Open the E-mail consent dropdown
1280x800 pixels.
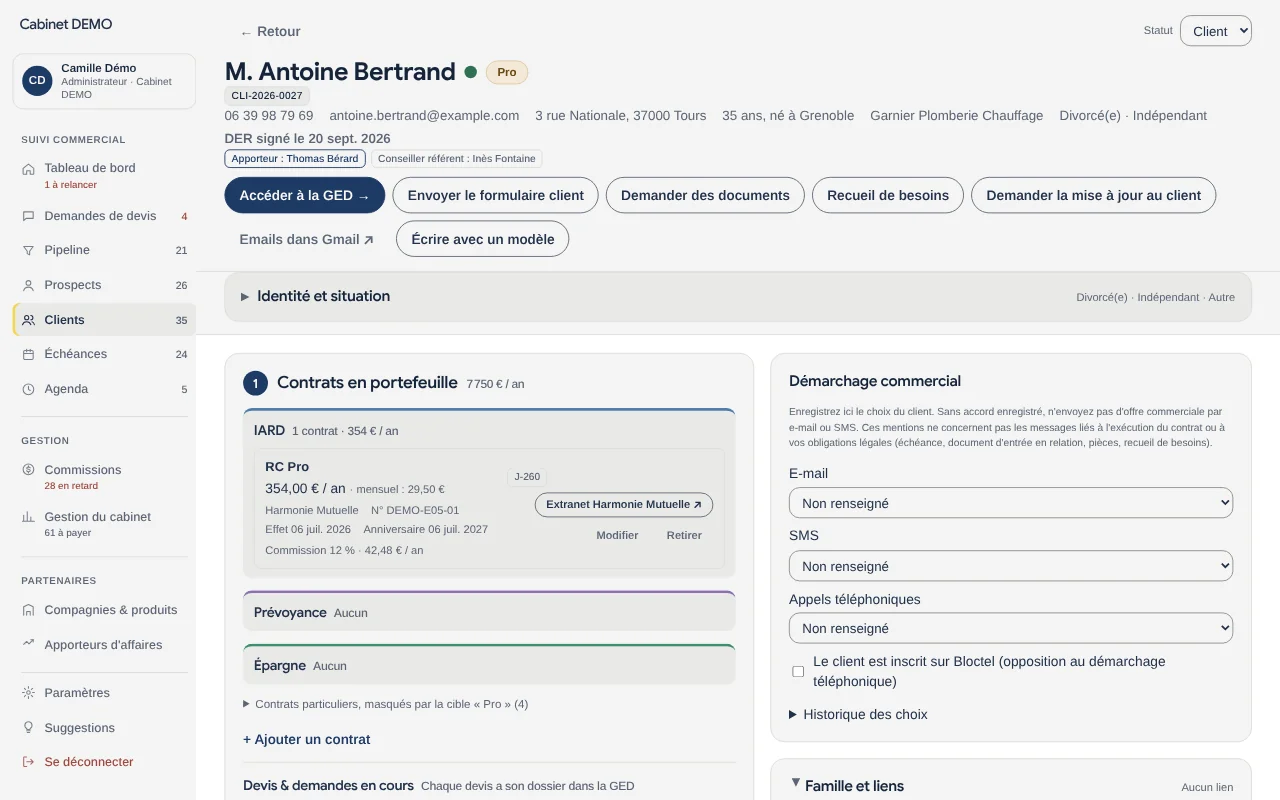[1010, 503]
